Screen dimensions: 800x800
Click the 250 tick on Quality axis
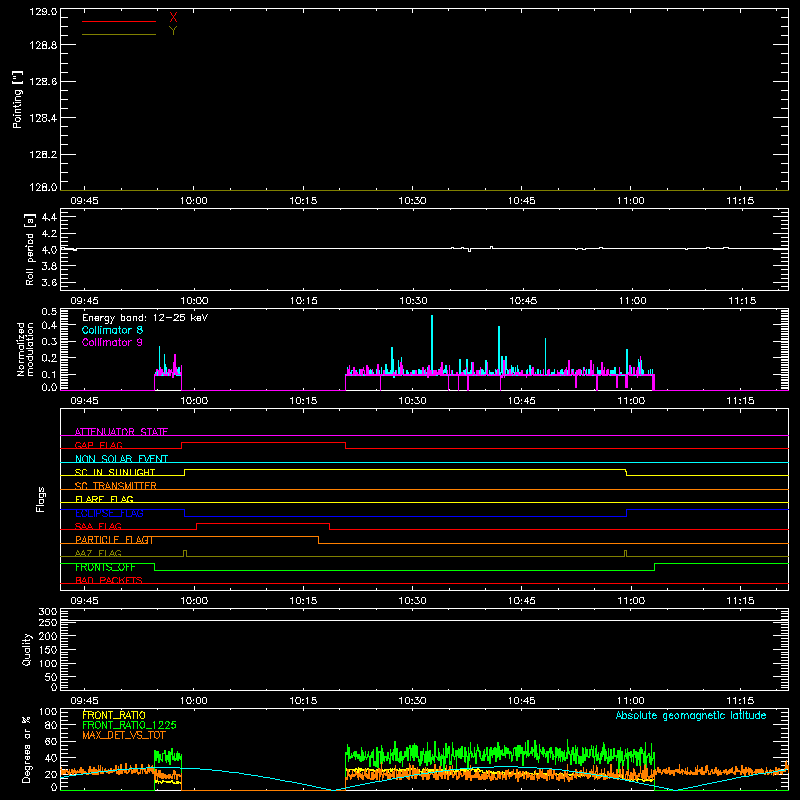click(x=47, y=623)
